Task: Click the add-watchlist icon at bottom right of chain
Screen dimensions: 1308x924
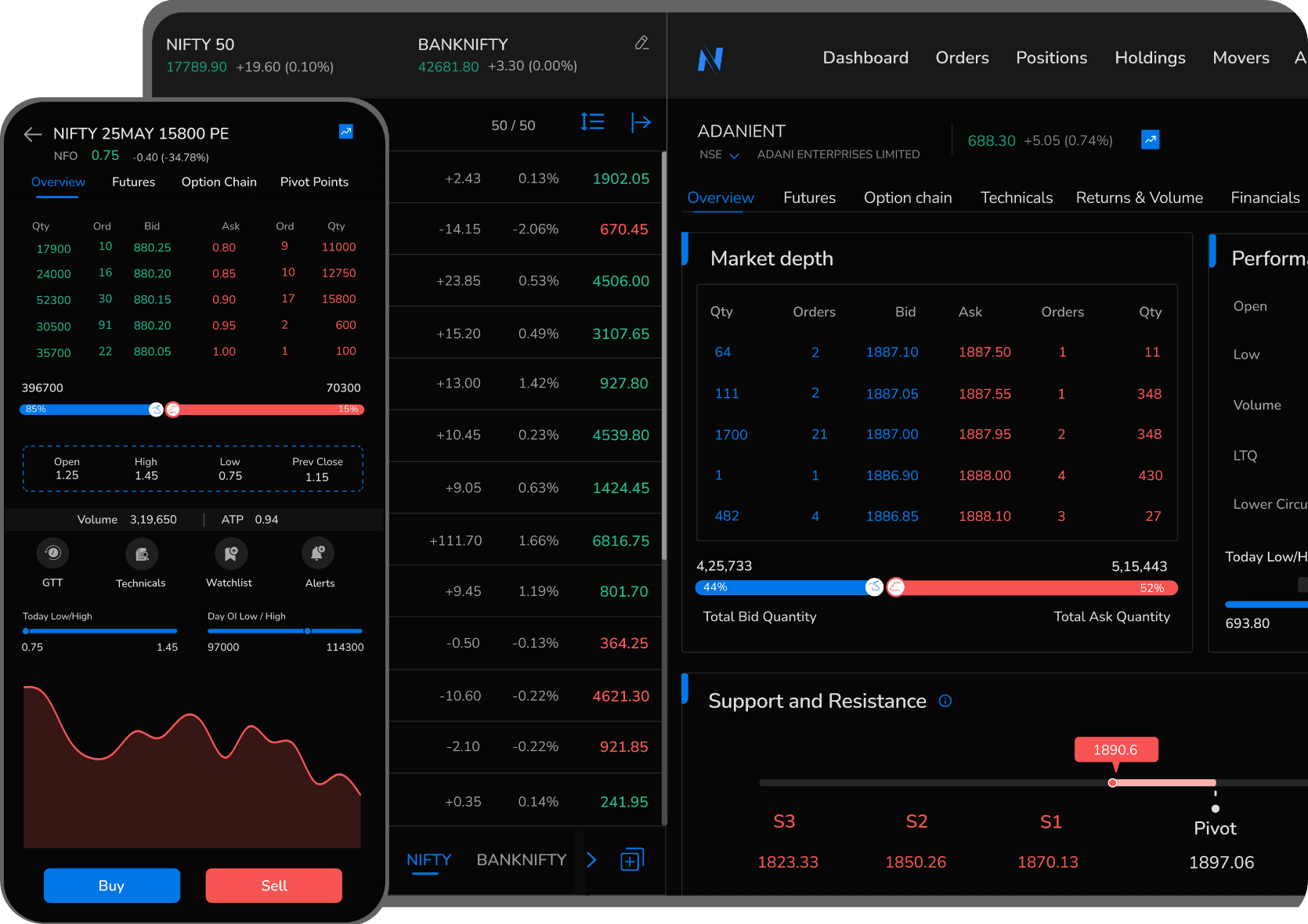Action: point(631,859)
